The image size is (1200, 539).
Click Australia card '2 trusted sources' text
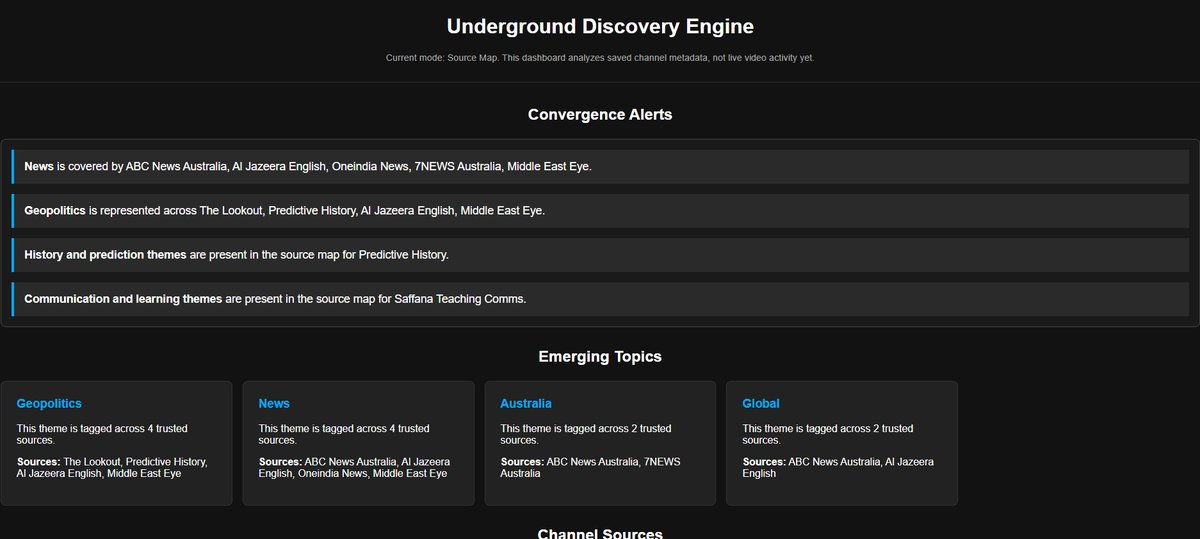click(x=586, y=434)
